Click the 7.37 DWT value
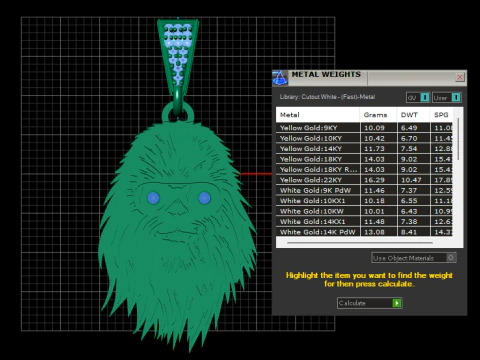 tap(409, 190)
